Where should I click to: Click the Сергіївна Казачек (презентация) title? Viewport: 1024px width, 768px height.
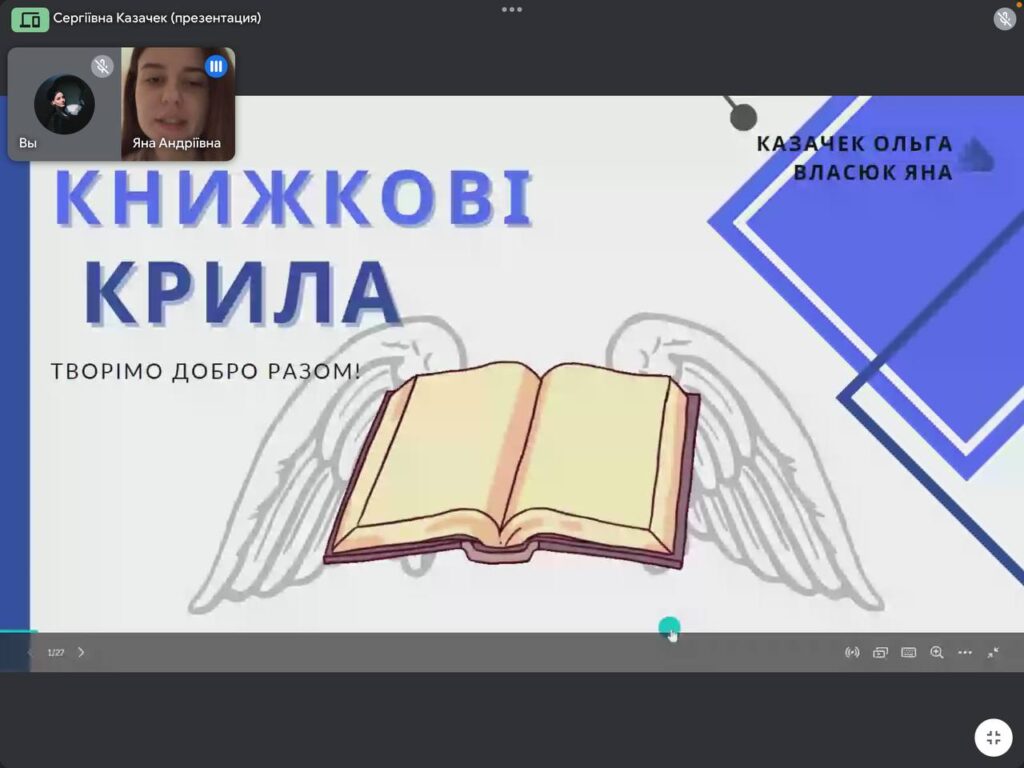[x=159, y=18]
